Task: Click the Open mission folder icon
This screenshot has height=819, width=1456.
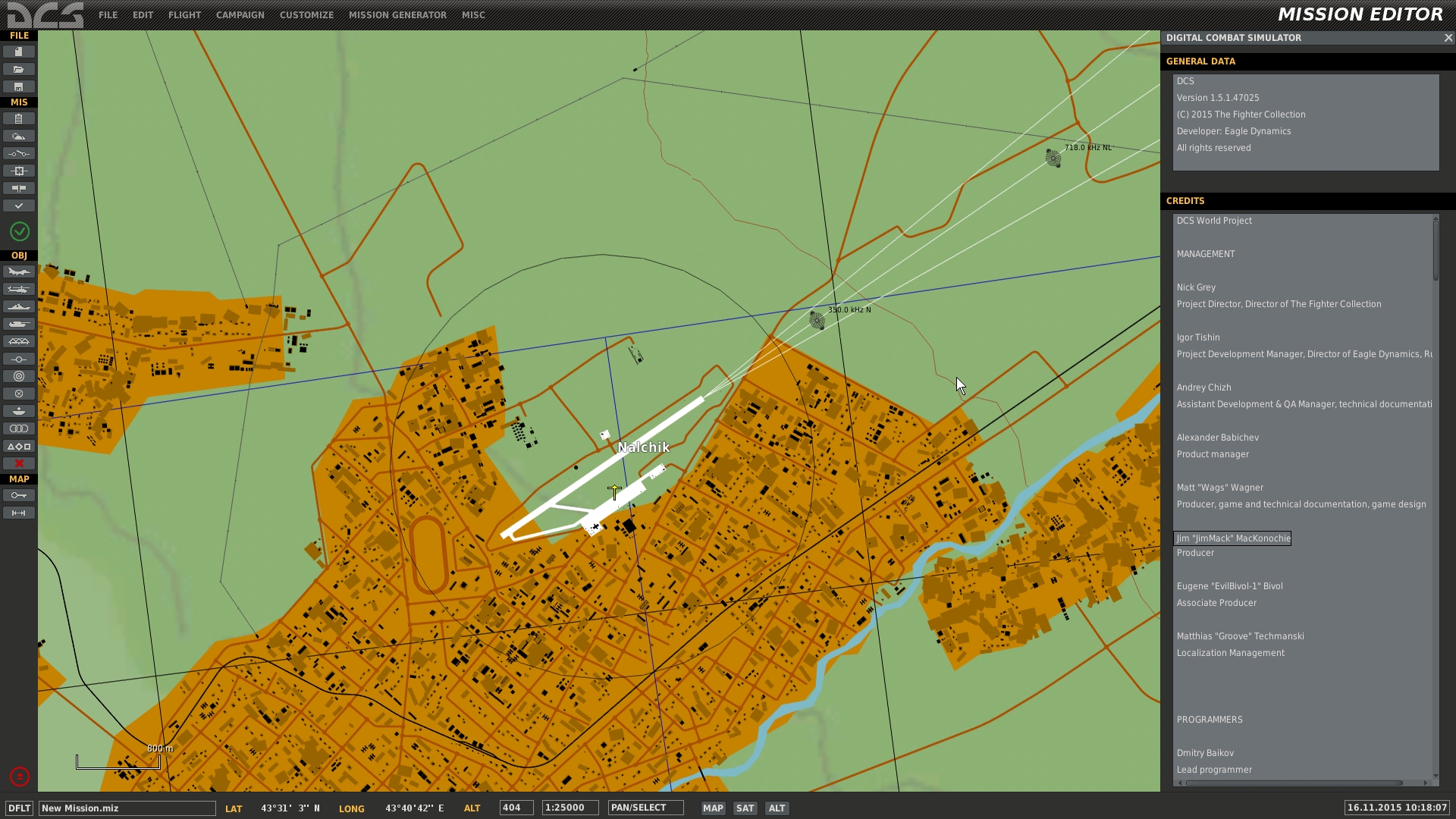Action: [19, 69]
